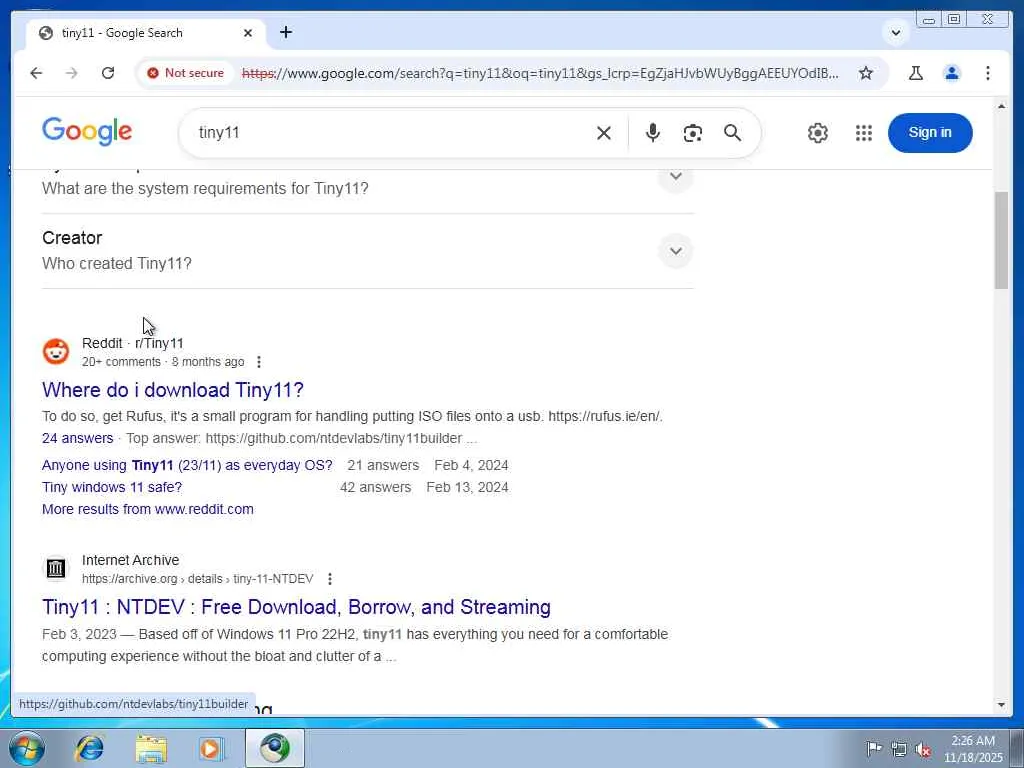1024x768 pixels.
Task: Close the tiny11 Google Search tab
Action: point(248,33)
